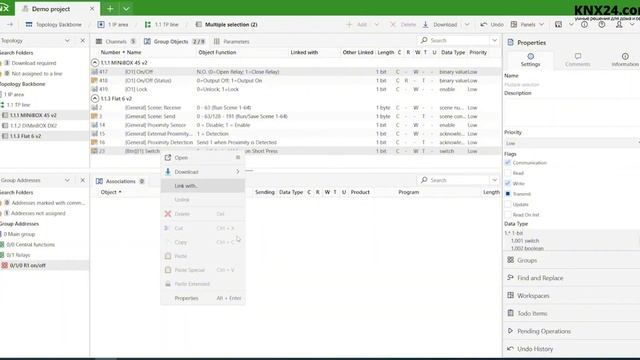Click the Open icon in the context menu
The image size is (640, 360).
click(168, 158)
